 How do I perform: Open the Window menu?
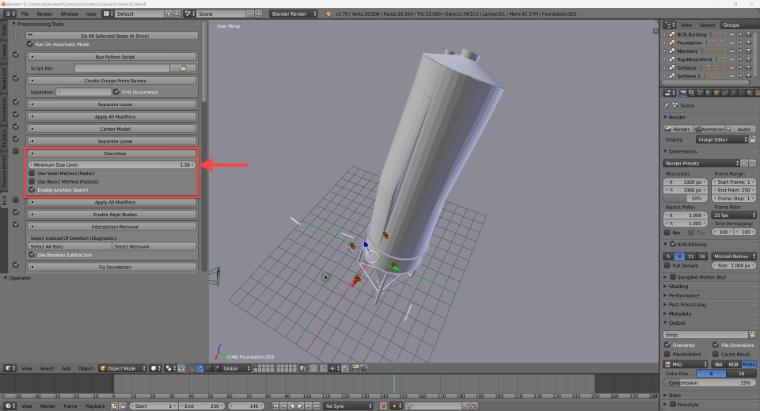pos(69,14)
